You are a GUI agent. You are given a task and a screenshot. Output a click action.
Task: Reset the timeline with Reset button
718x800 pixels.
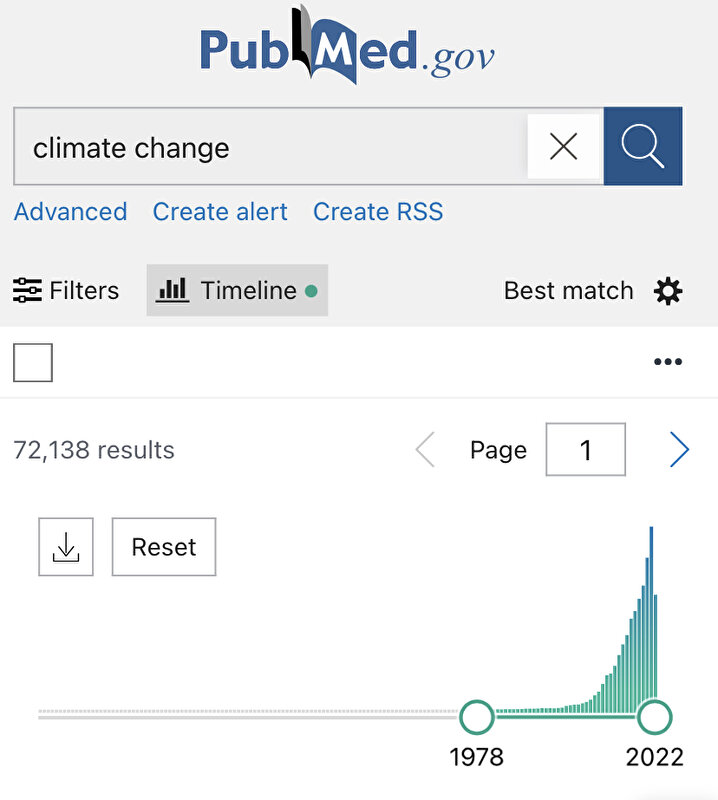coord(164,547)
